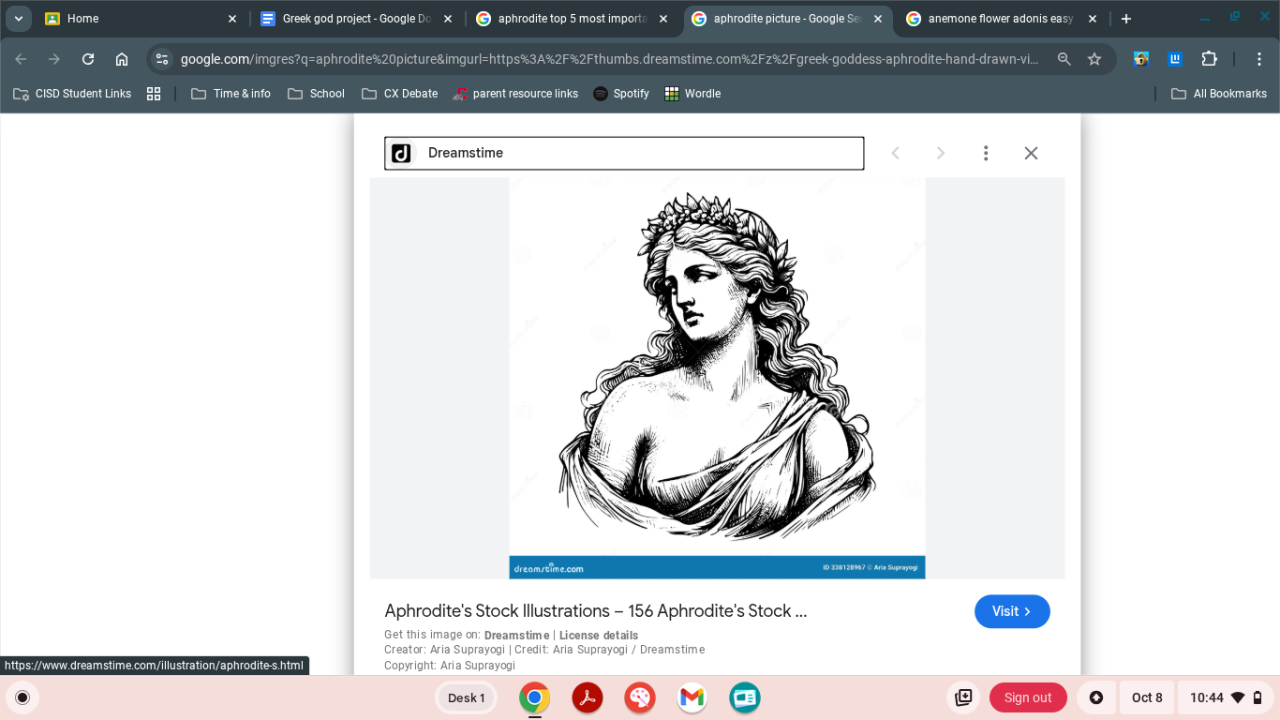The image size is (1280, 720).
Task: Close the Home tab
Action: (x=232, y=19)
